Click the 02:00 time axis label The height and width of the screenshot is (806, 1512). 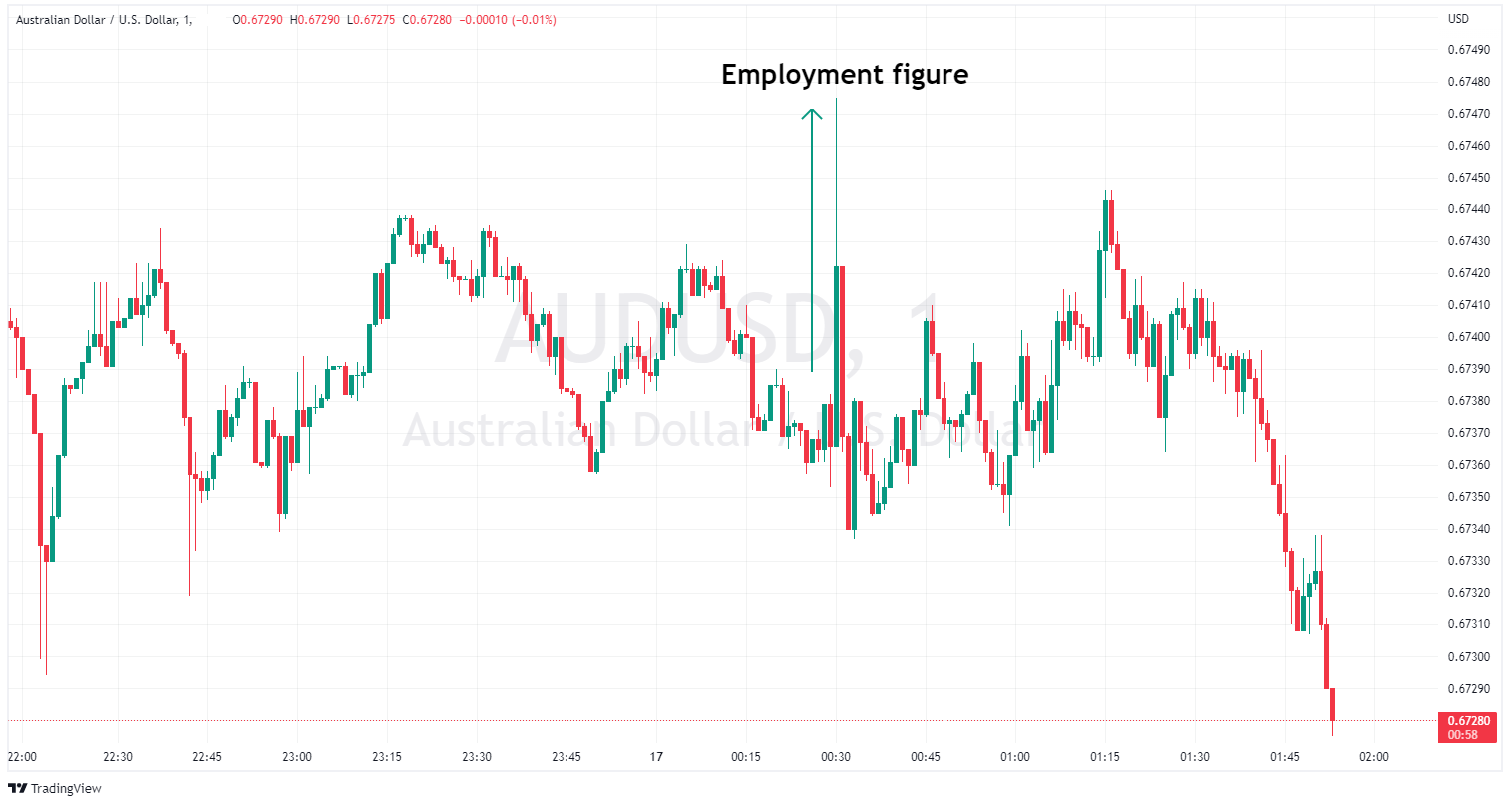pos(1374,757)
